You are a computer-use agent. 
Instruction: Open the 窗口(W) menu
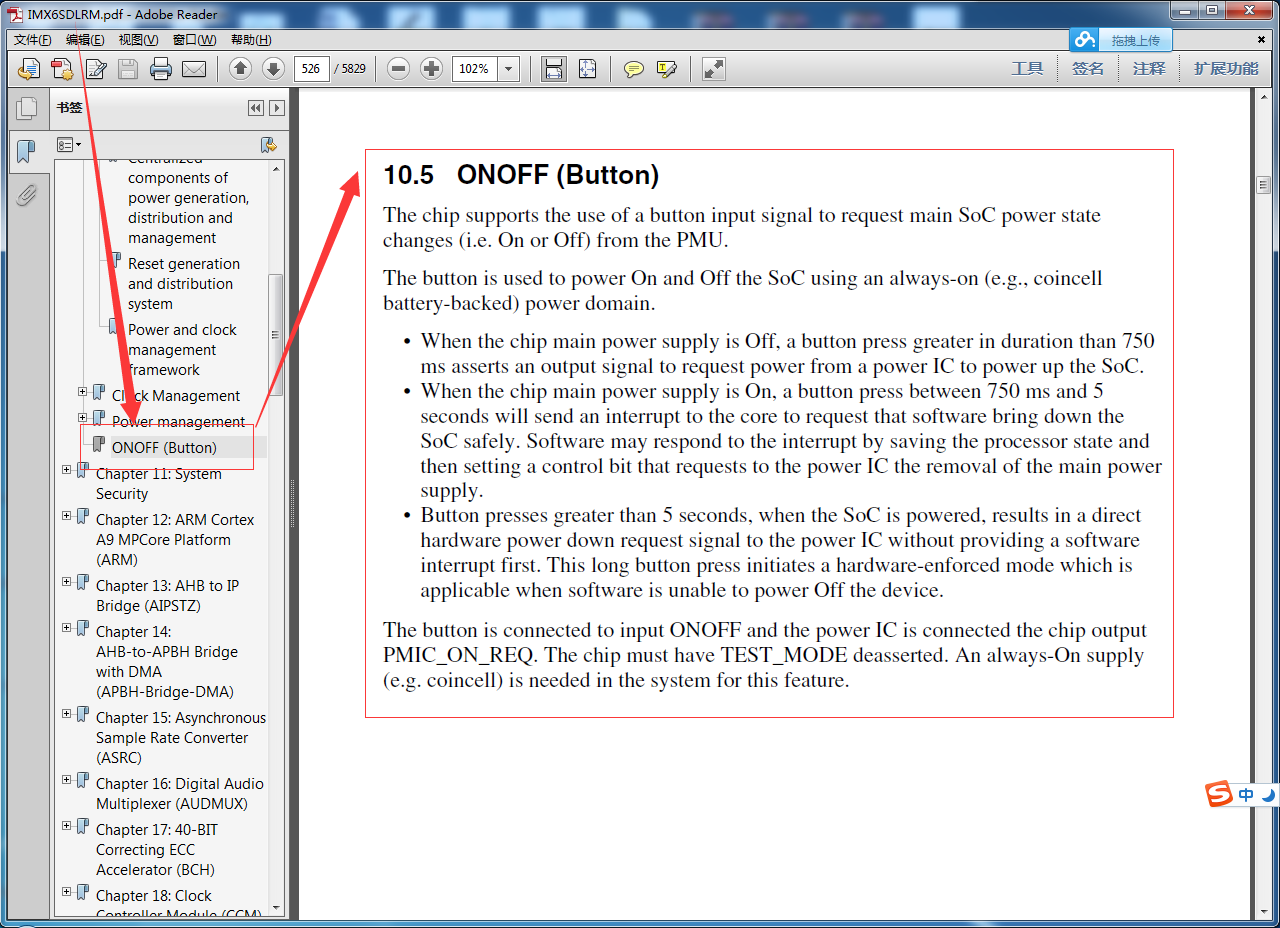pyautogui.click(x=194, y=40)
